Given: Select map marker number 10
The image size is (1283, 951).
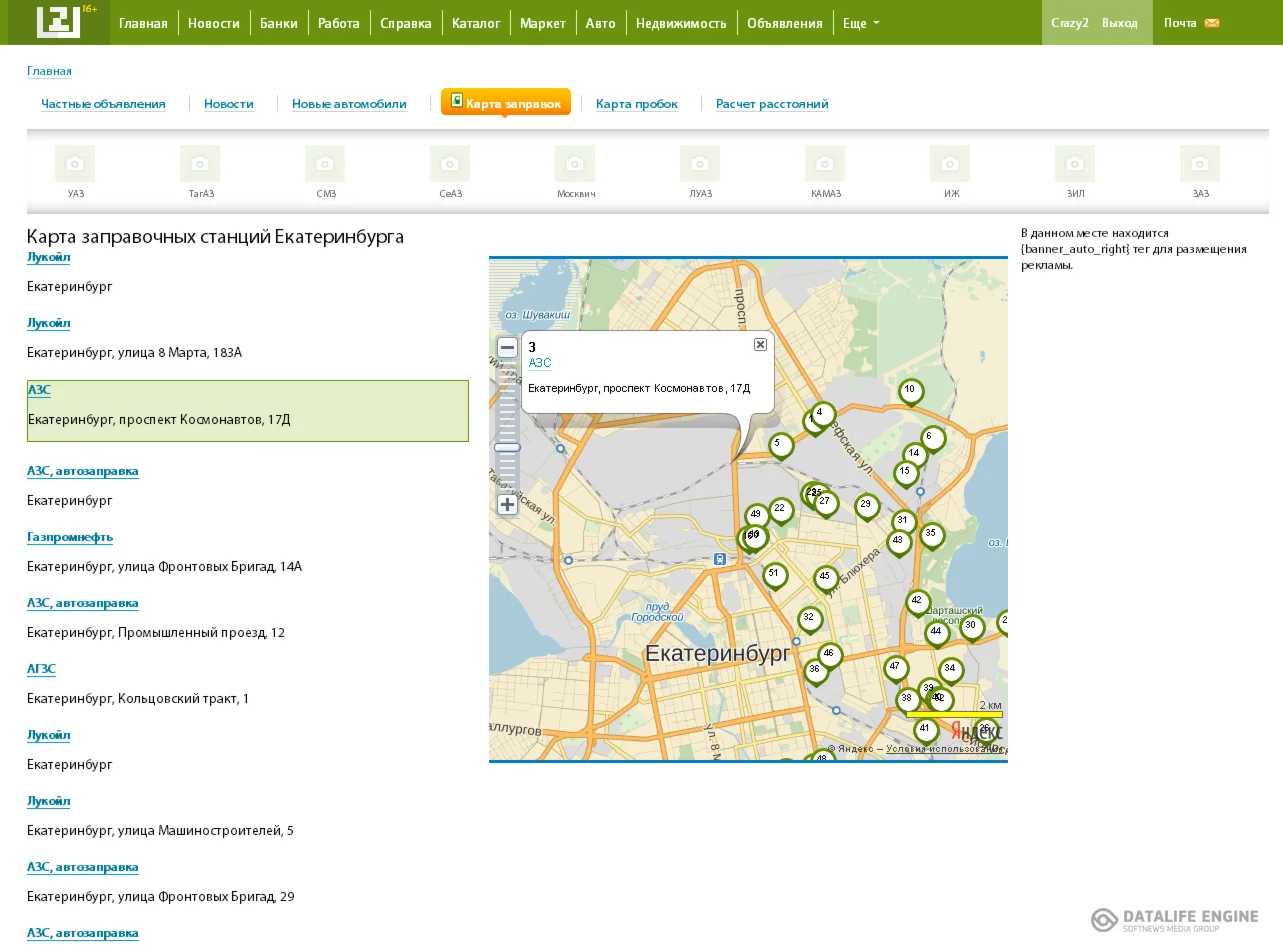Looking at the screenshot, I should pyautogui.click(x=910, y=390).
